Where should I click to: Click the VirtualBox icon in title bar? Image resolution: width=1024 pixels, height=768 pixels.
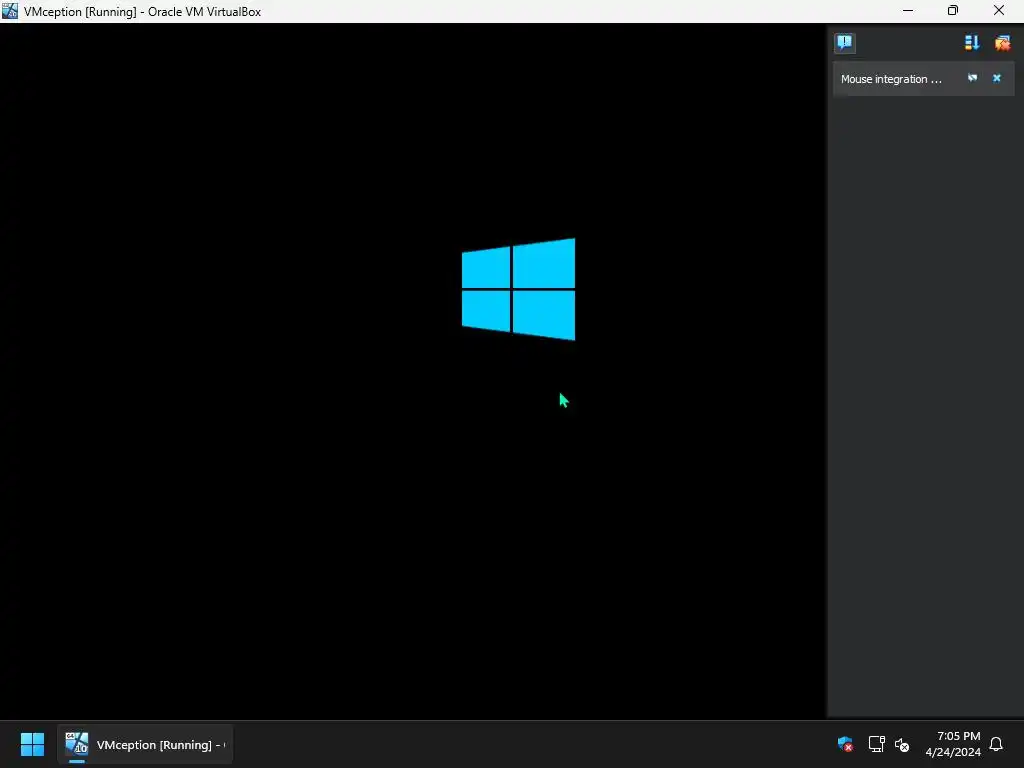[x=10, y=11]
